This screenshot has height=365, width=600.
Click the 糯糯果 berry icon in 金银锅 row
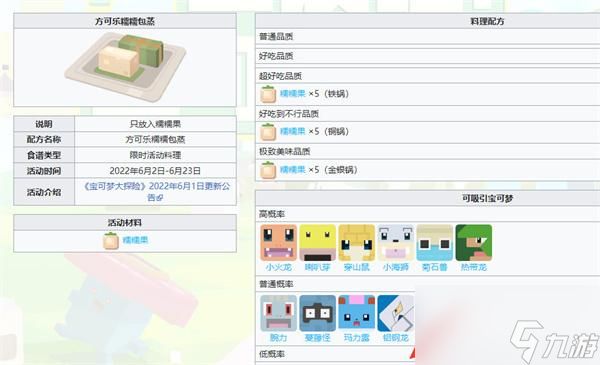tap(268, 170)
